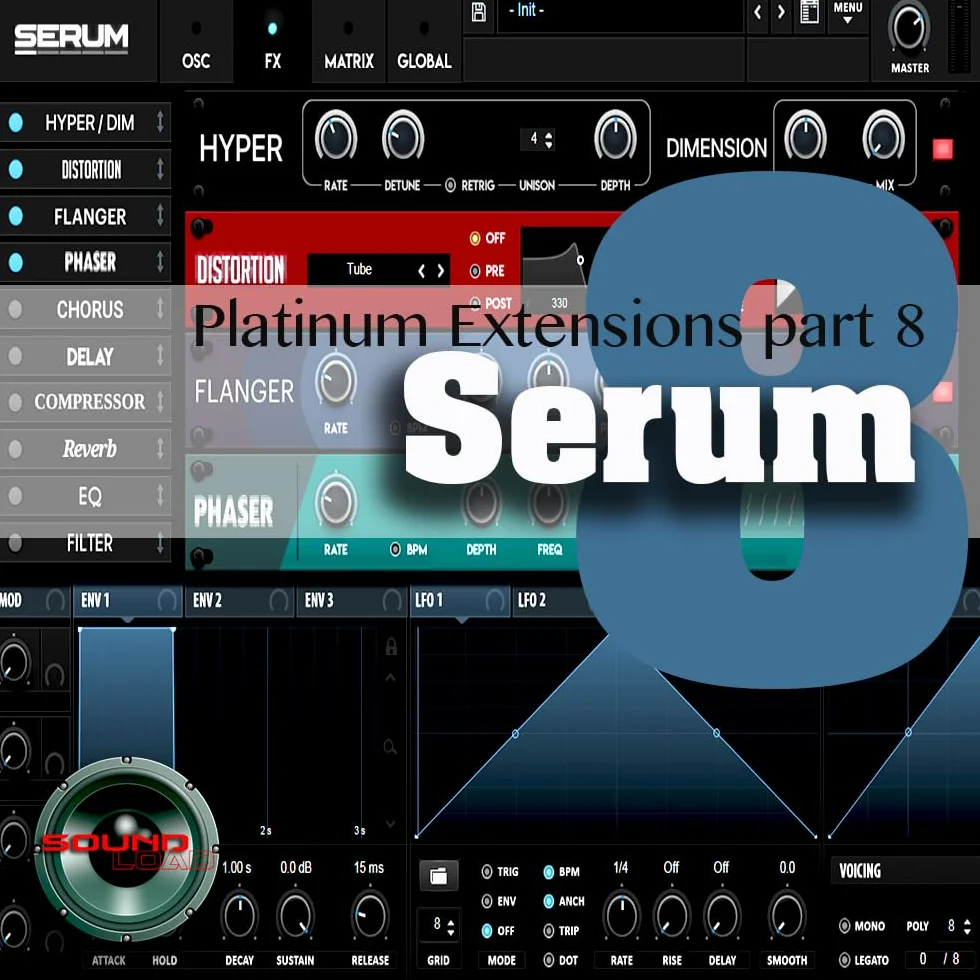Enable the CHORUS effect
This screenshot has width=980, height=980.
coord(16,309)
